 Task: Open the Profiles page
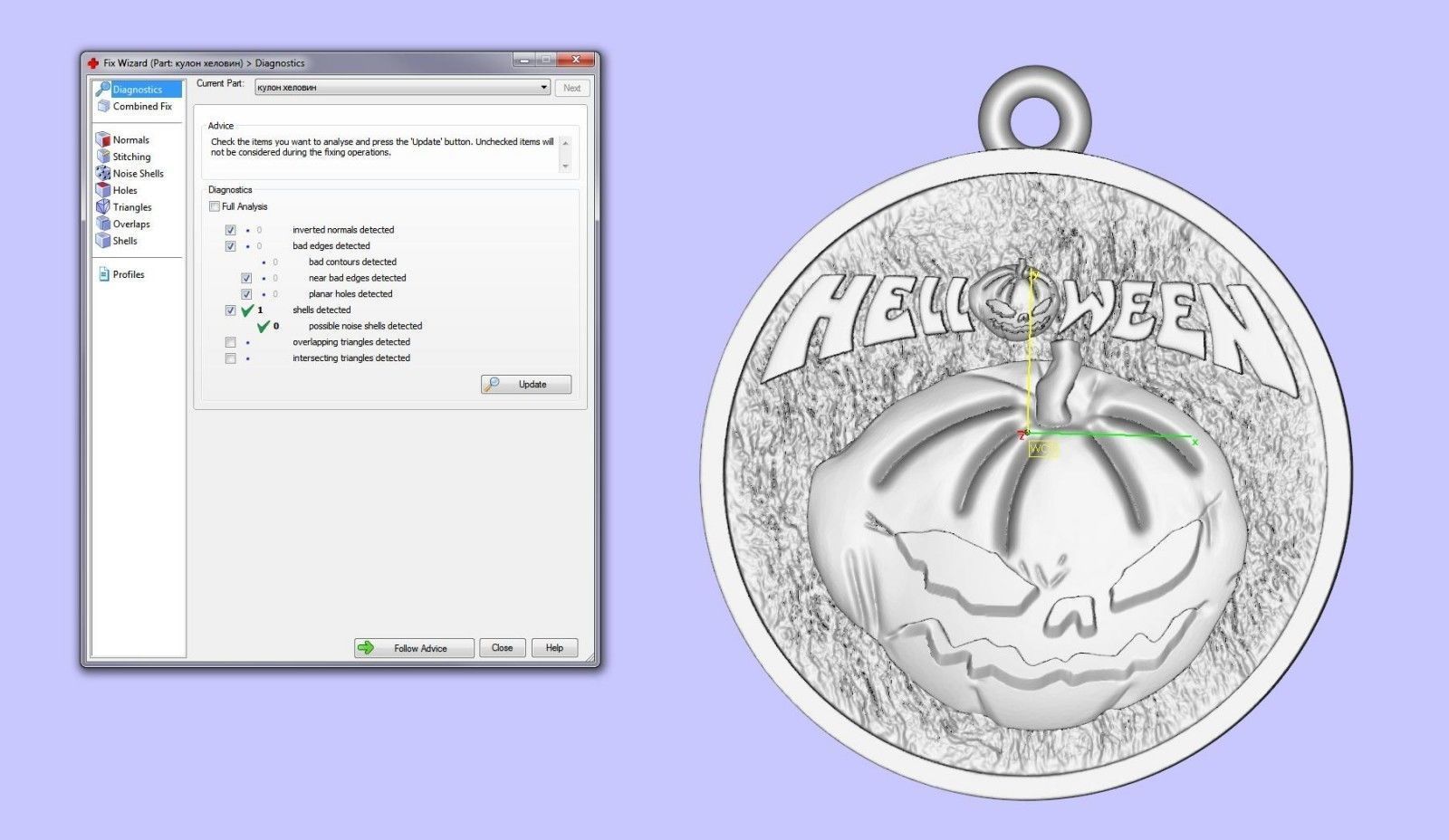(x=129, y=274)
